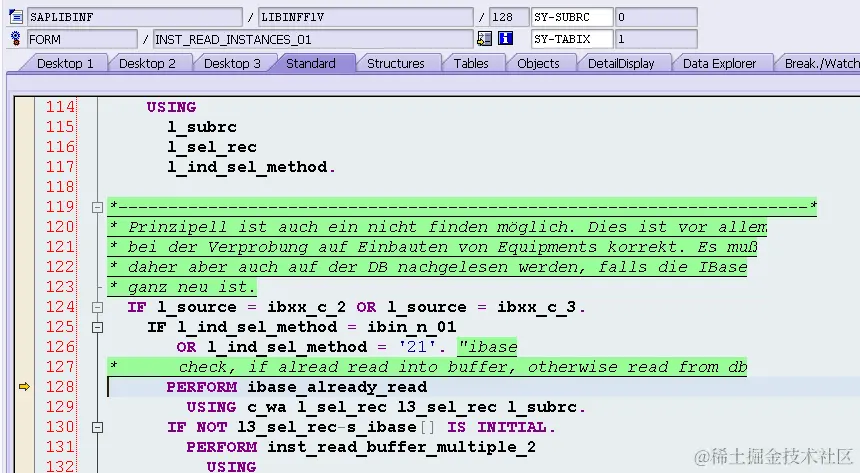Collapse the IF NOT block at line 130
This screenshot has height=473, width=860.
pos(97,427)
